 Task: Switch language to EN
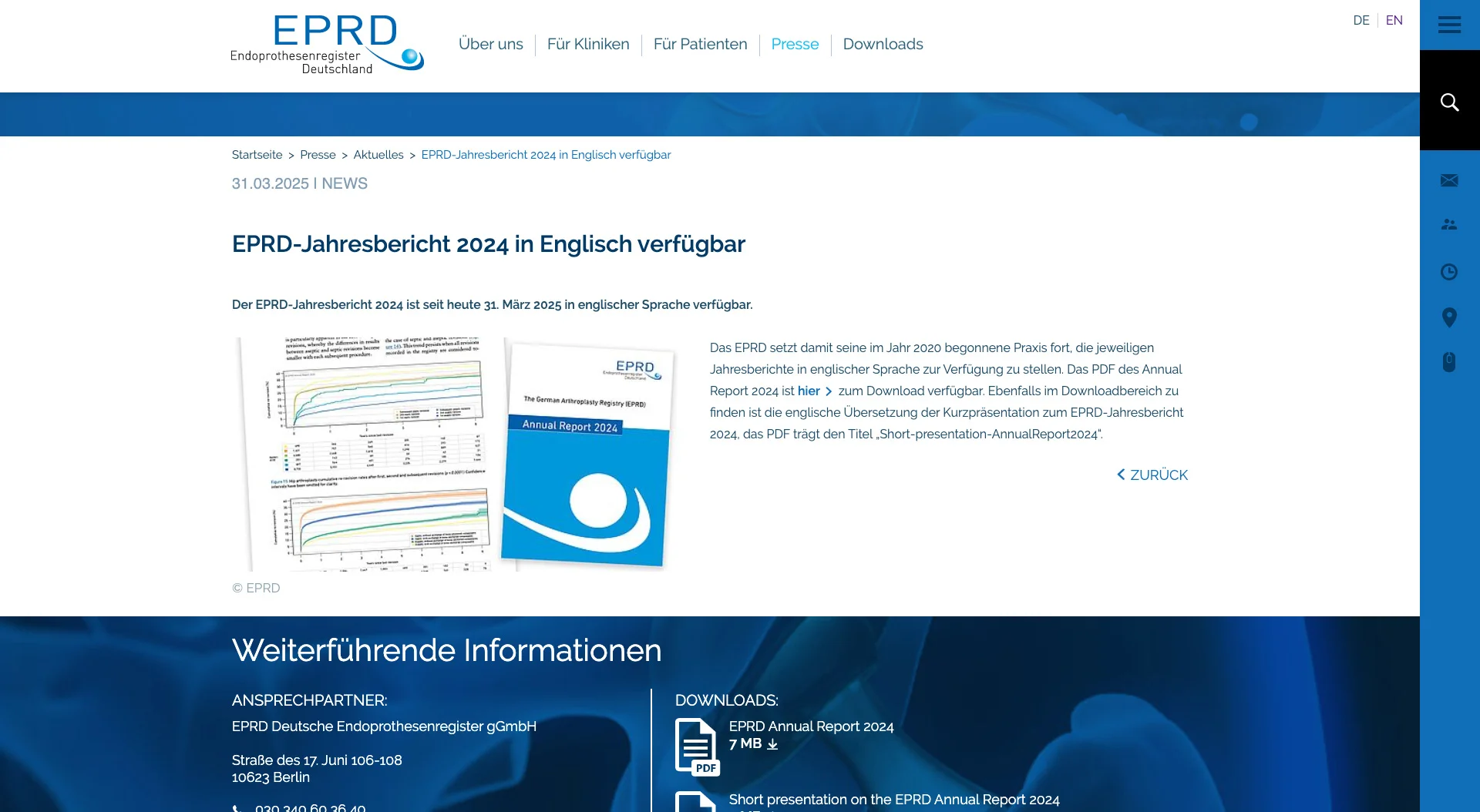coord(1394,21)
